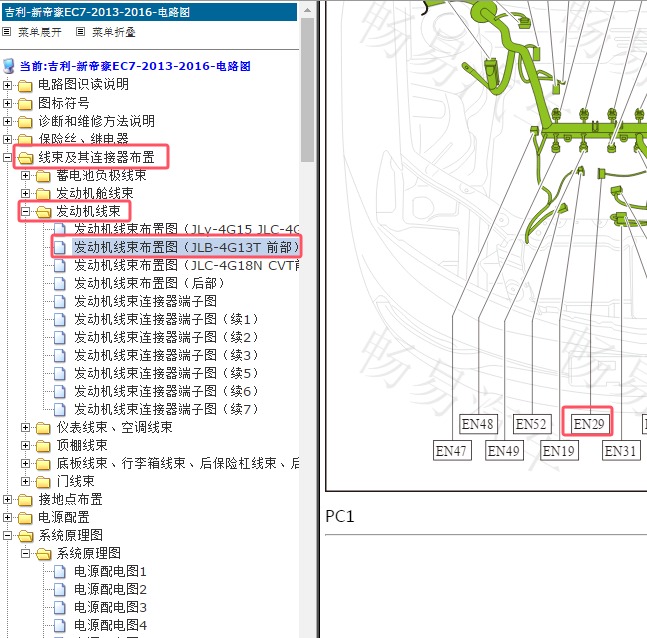Expand the 诊断和维修方法说明 folder
The height and width of the screenshot is (638, 647).
click(x=7, y=121)
